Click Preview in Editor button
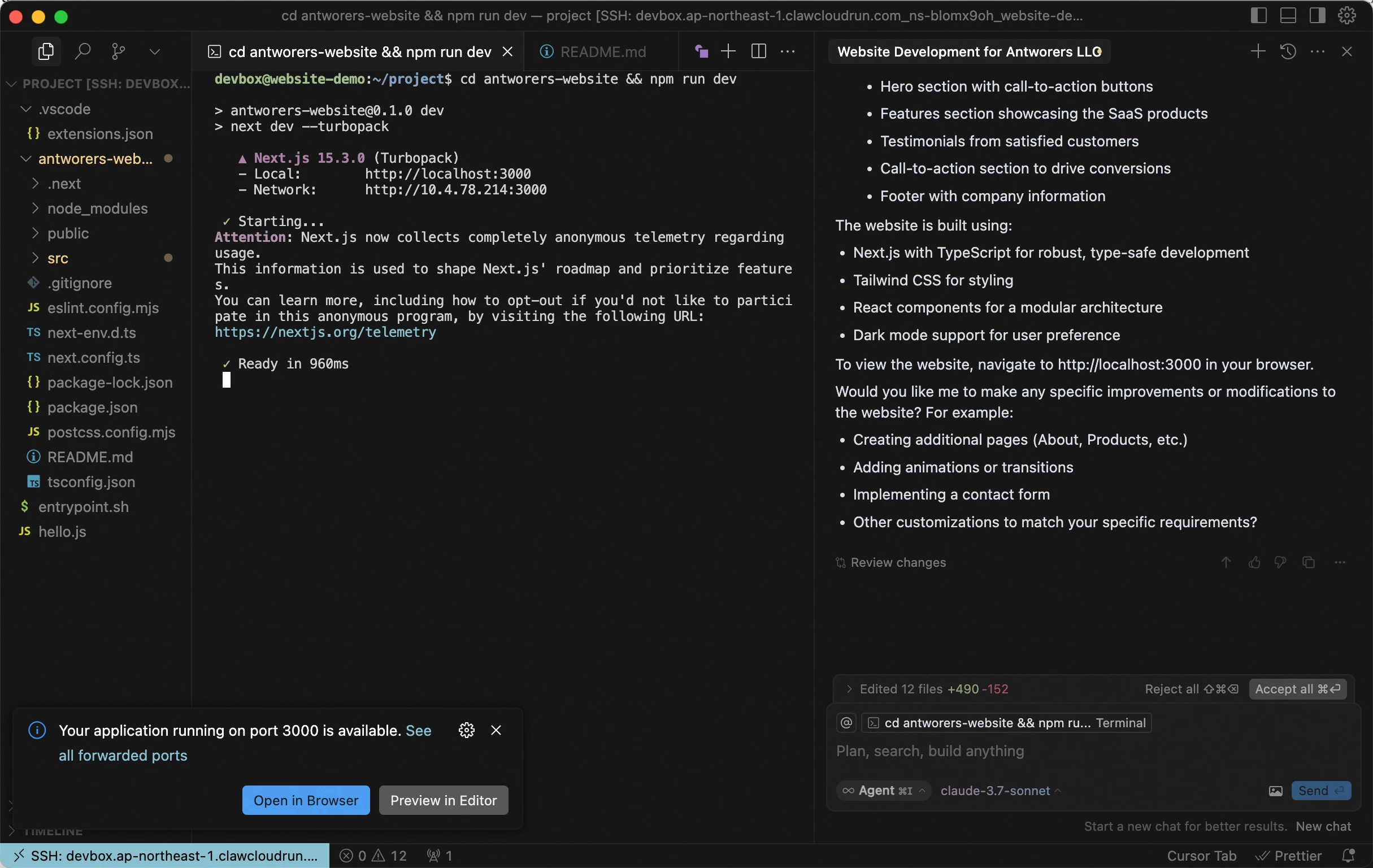The image size is (1373, 868). point(443,800)
